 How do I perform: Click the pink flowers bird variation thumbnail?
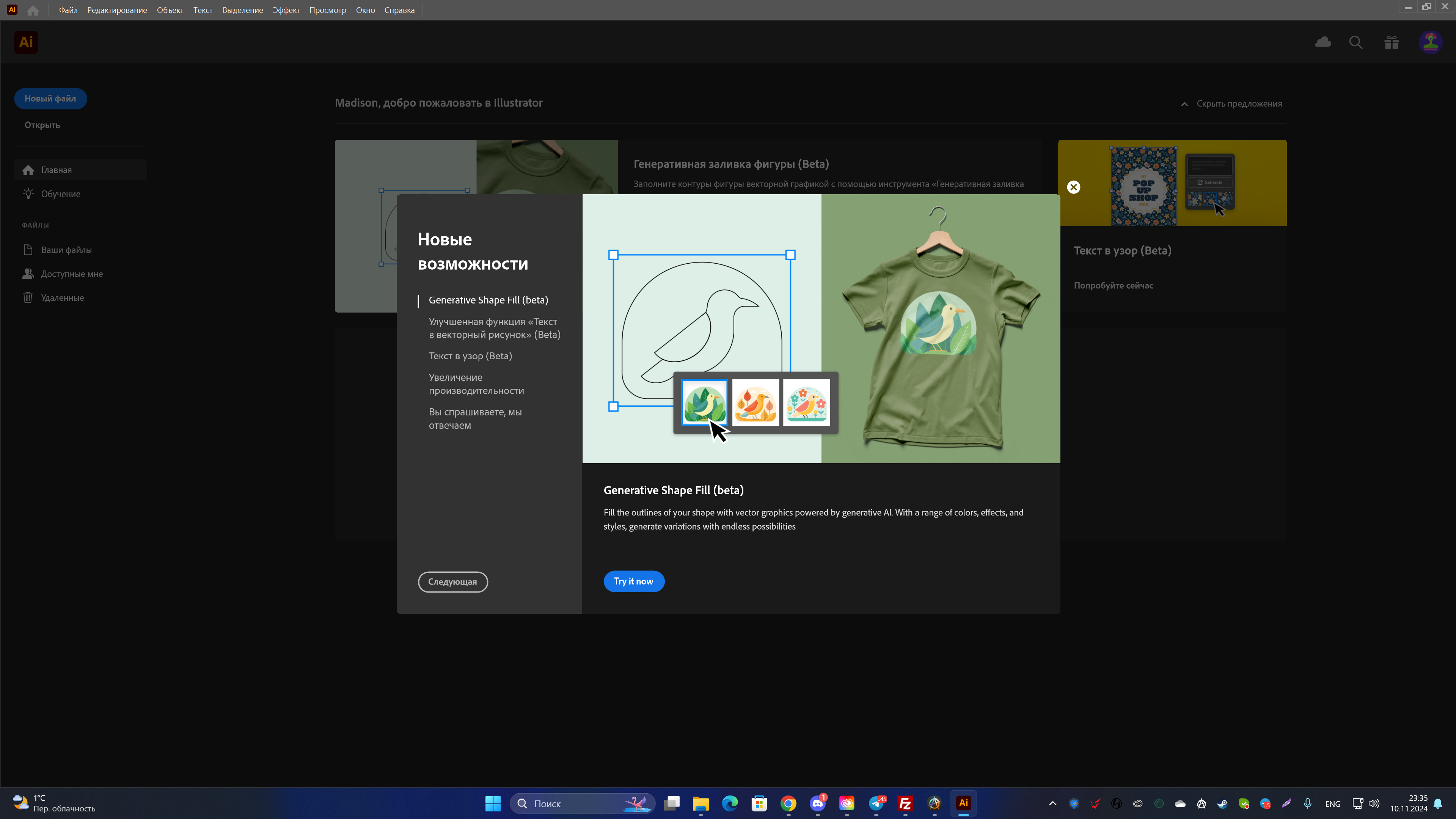[806, 402]
